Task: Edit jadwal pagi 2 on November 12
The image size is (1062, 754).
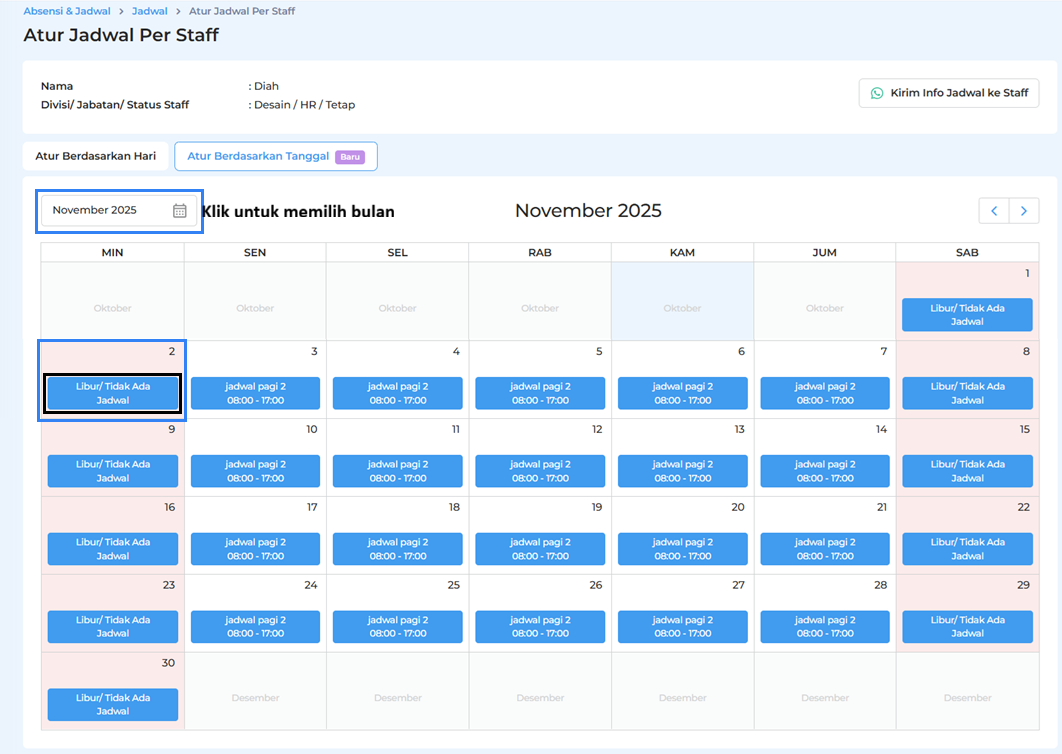Action: pyautogui.click(x=540, y=471)
